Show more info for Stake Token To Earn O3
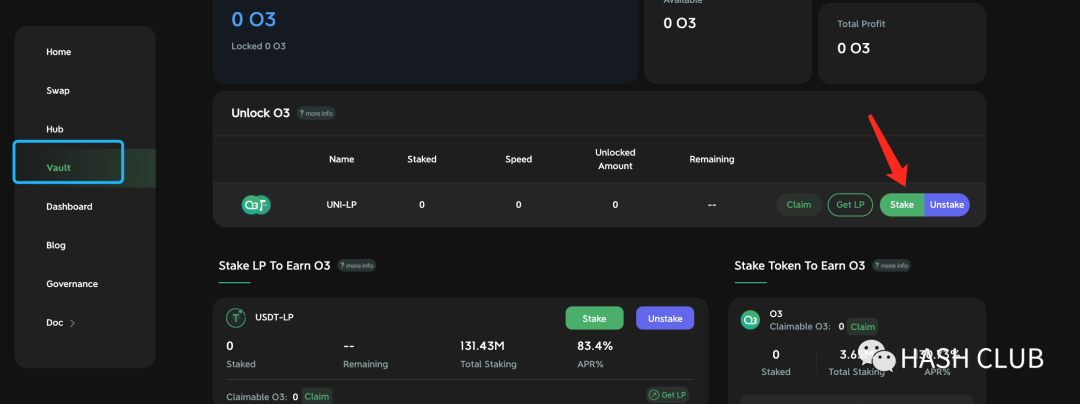 point(891,265)
